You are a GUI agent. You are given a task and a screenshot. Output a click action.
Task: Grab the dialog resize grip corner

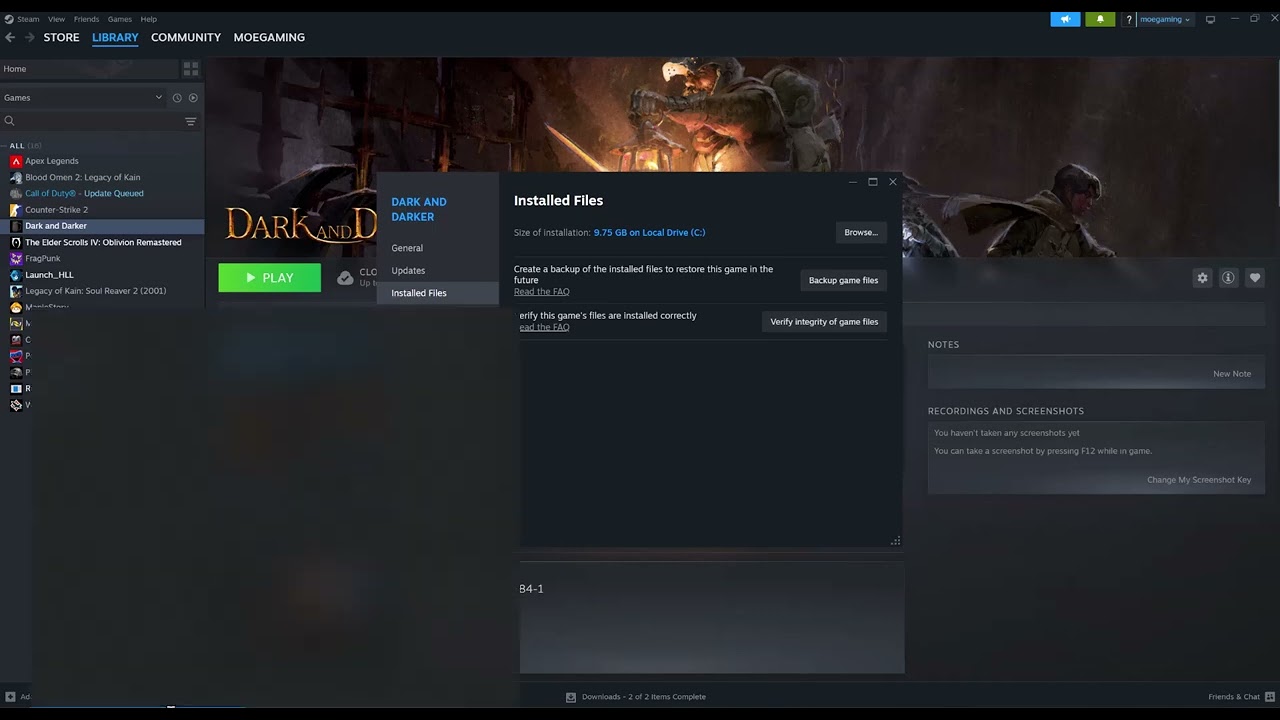pos(895,541)
